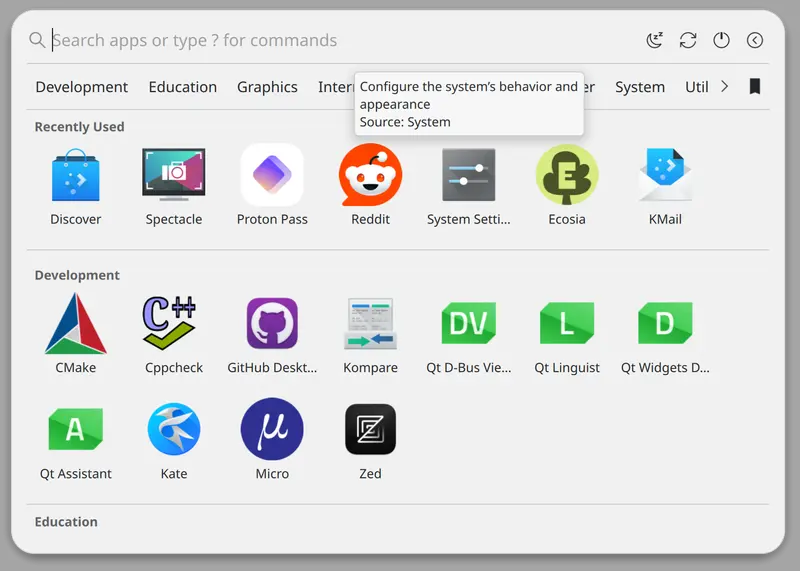Click the Recently Used section heading
This screenshot has width=800, height=571.
tap(79, 127)
